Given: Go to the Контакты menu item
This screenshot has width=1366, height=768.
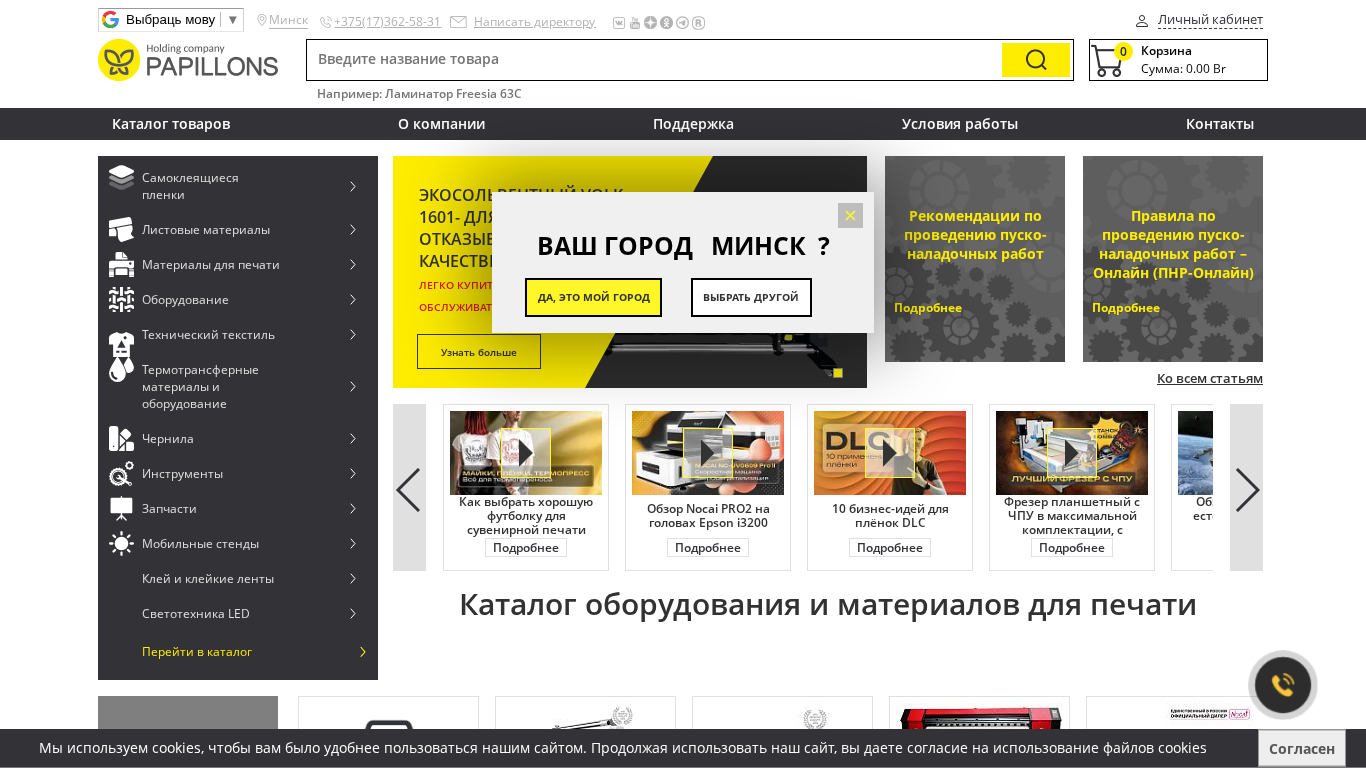Looking at the screenshot, I should coord(1220,124).
